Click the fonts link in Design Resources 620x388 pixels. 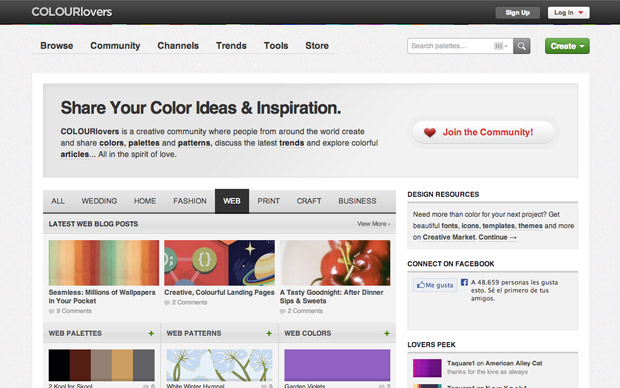450,226
